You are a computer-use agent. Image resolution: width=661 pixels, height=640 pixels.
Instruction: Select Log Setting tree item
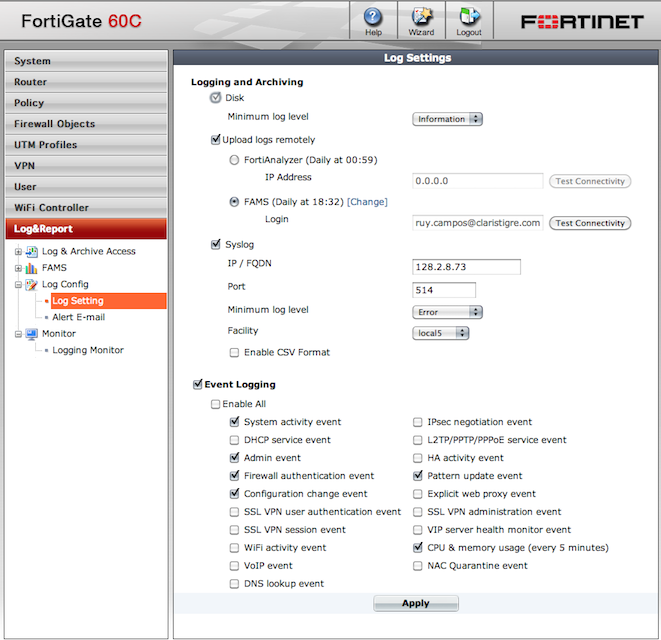tap(109, 301)
